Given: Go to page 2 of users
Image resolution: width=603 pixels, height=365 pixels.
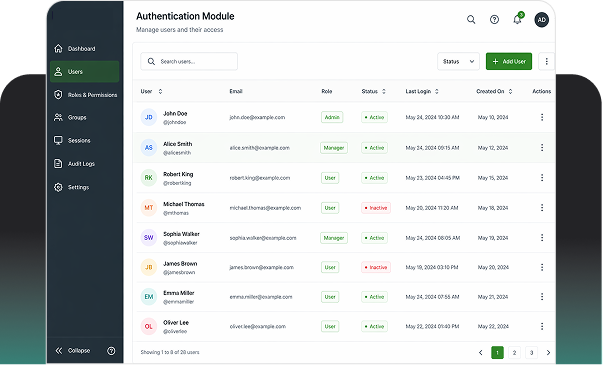Looking at the screenshot, I should [x=514, y=352].
